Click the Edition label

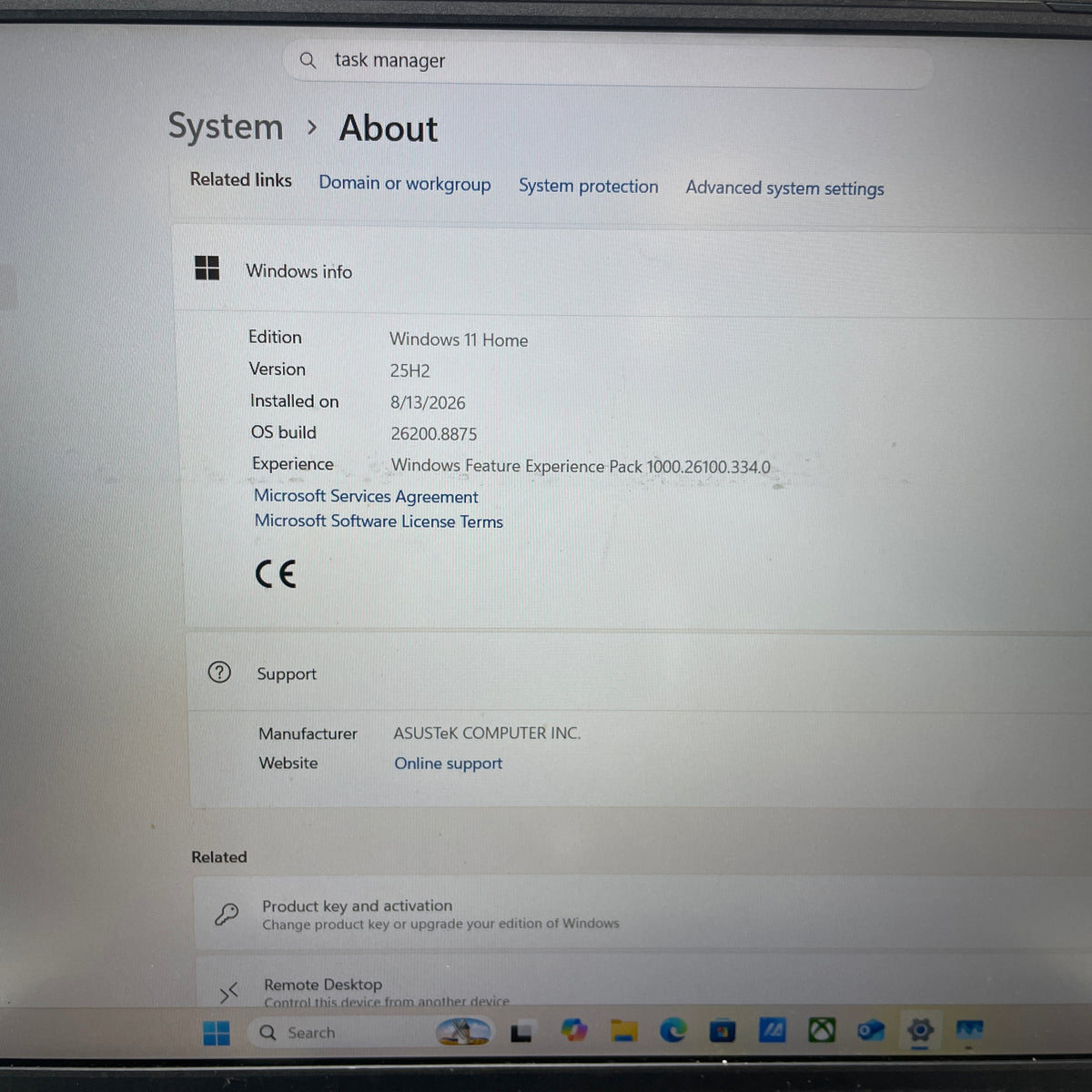click(x=275, y=337)
